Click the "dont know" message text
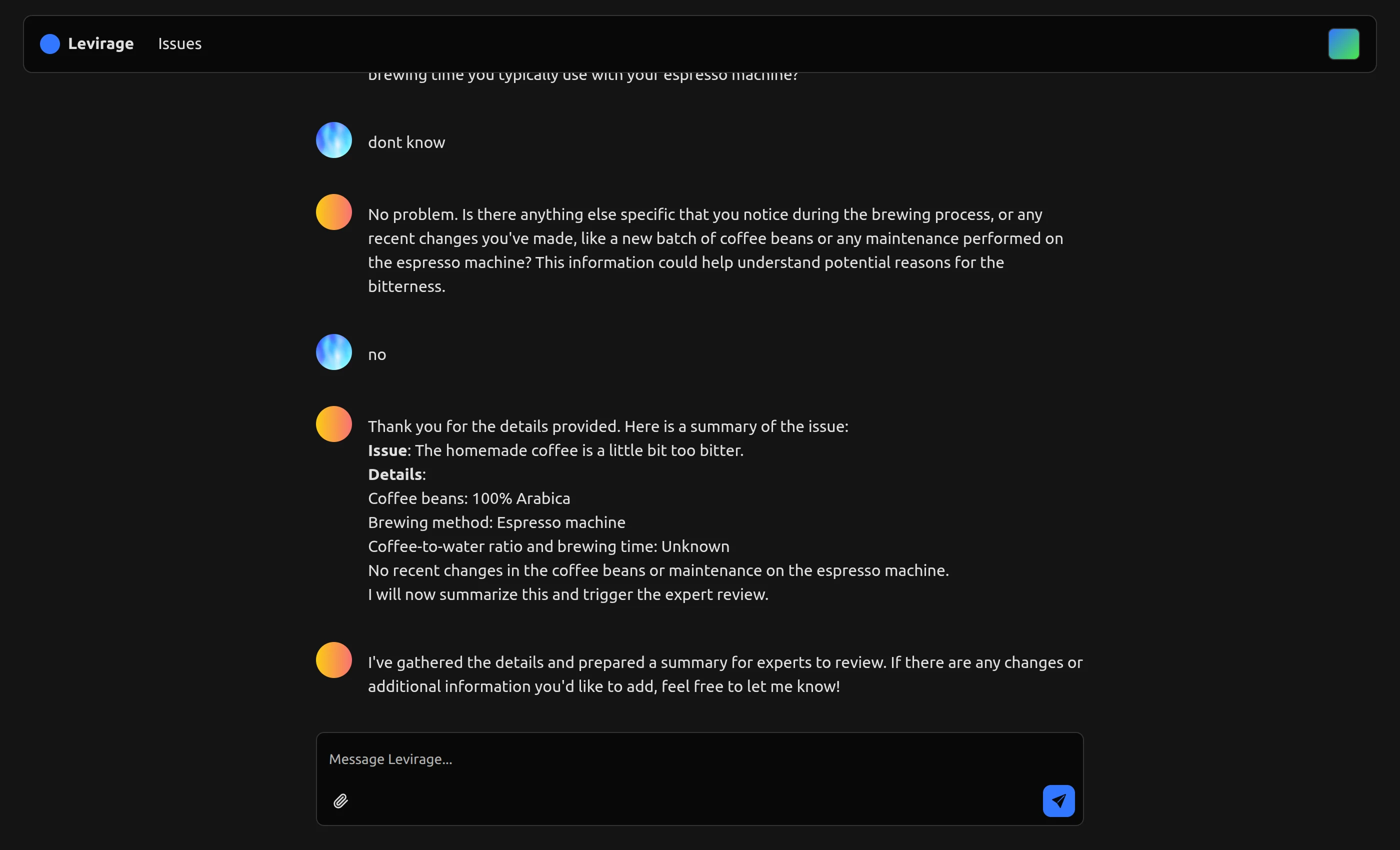Viewport: 1400px width, 850px height. (406, 142)
